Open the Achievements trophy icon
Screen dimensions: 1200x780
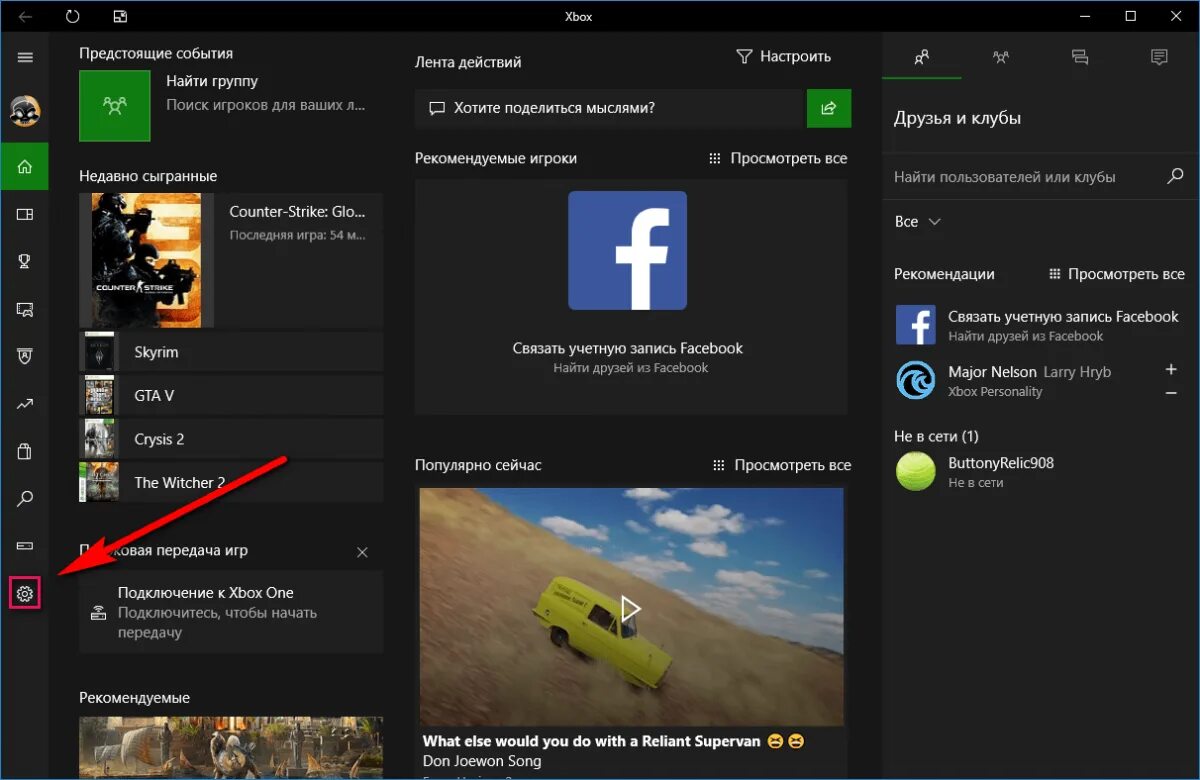(25, 262)
